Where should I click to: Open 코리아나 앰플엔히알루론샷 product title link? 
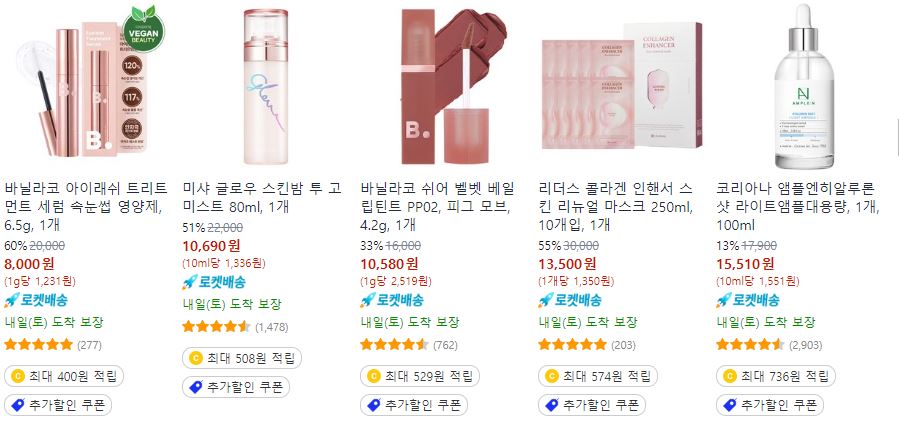[x=798, y=206]
